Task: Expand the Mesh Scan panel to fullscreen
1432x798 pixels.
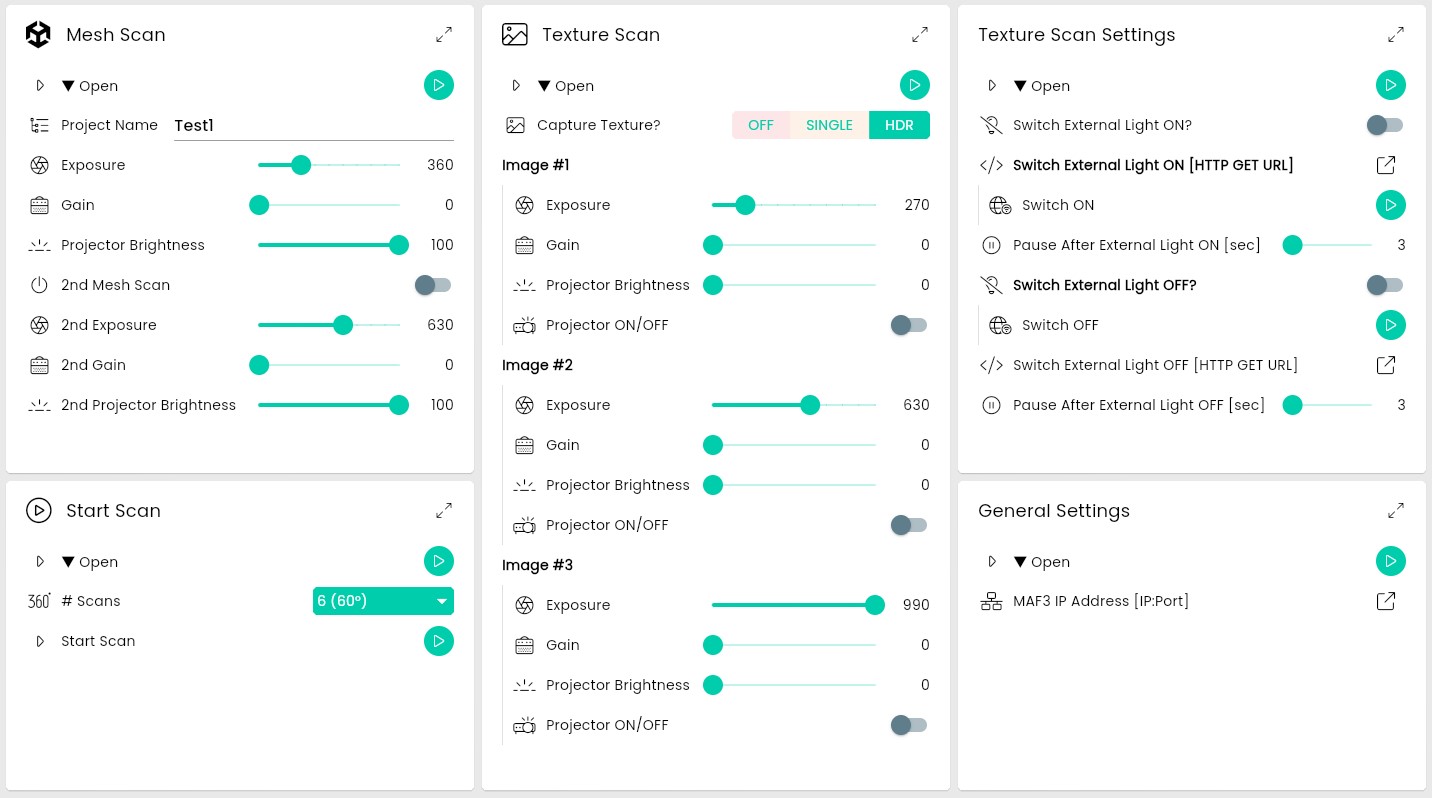Action: coord(444,35)
